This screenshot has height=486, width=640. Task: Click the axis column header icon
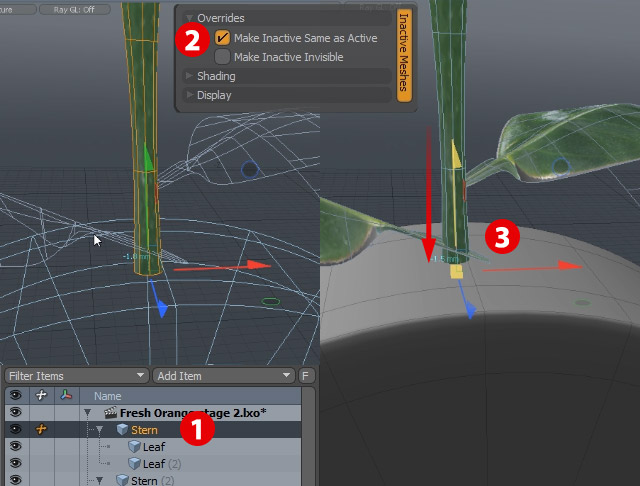(x=66, y=395)
